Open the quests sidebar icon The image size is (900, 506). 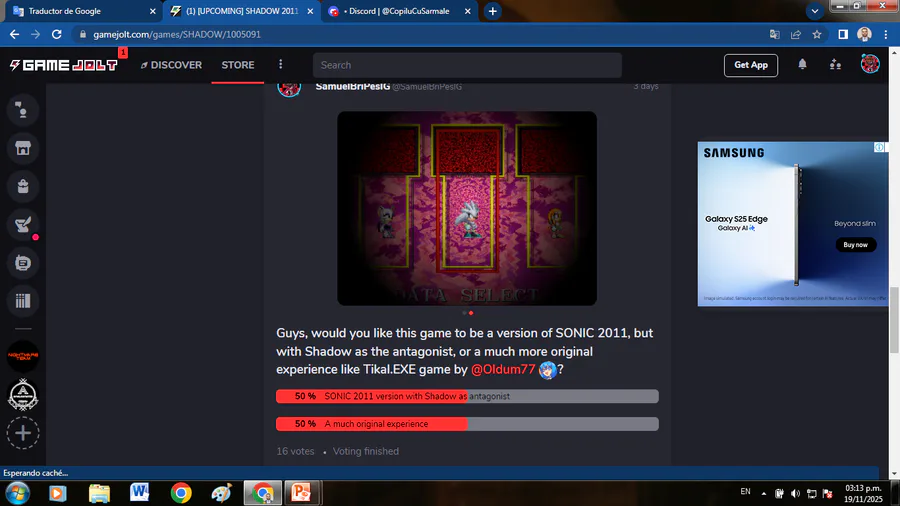pos(23,224)
